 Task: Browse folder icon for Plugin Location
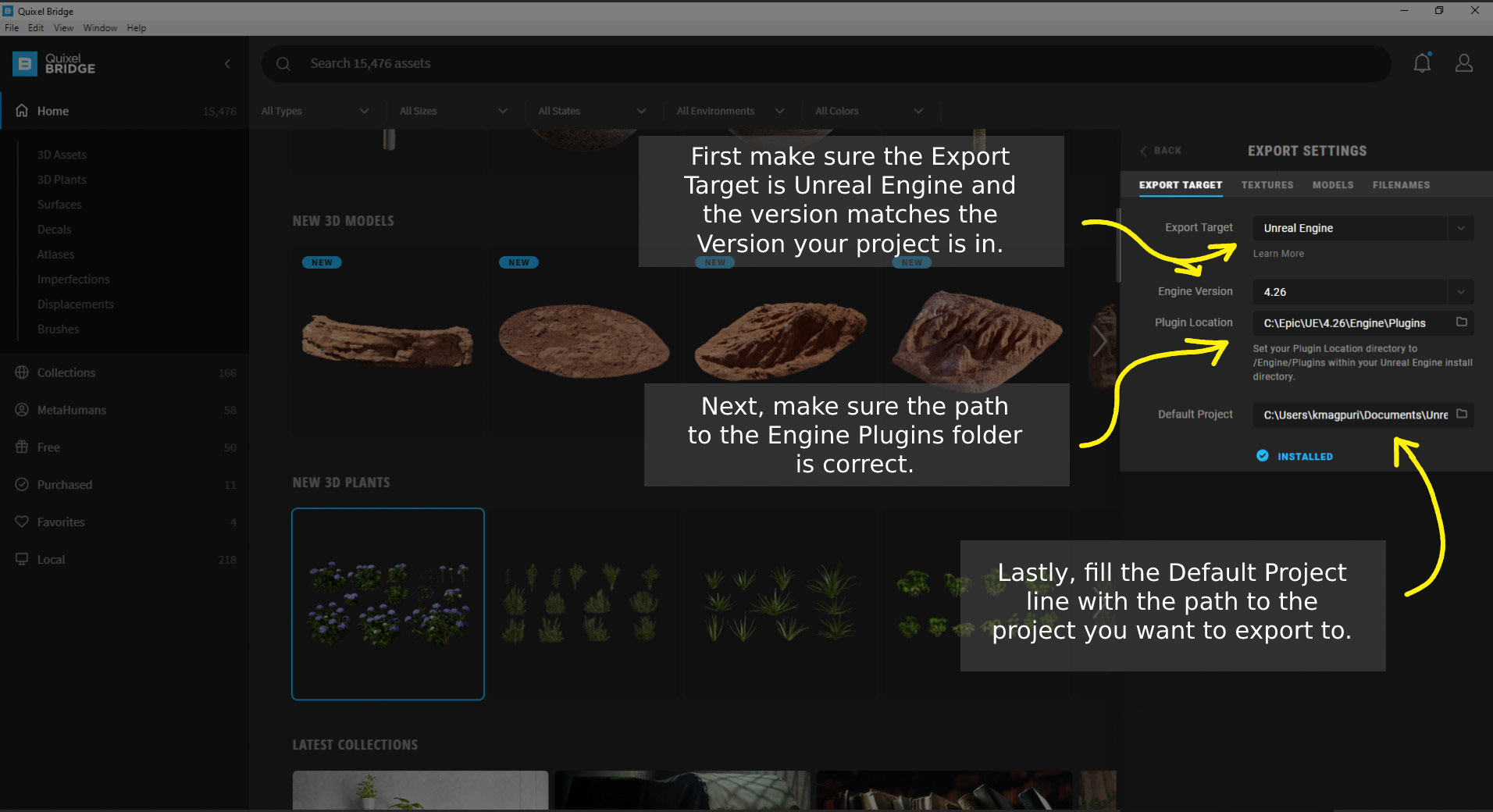(x=1462, y=322)
